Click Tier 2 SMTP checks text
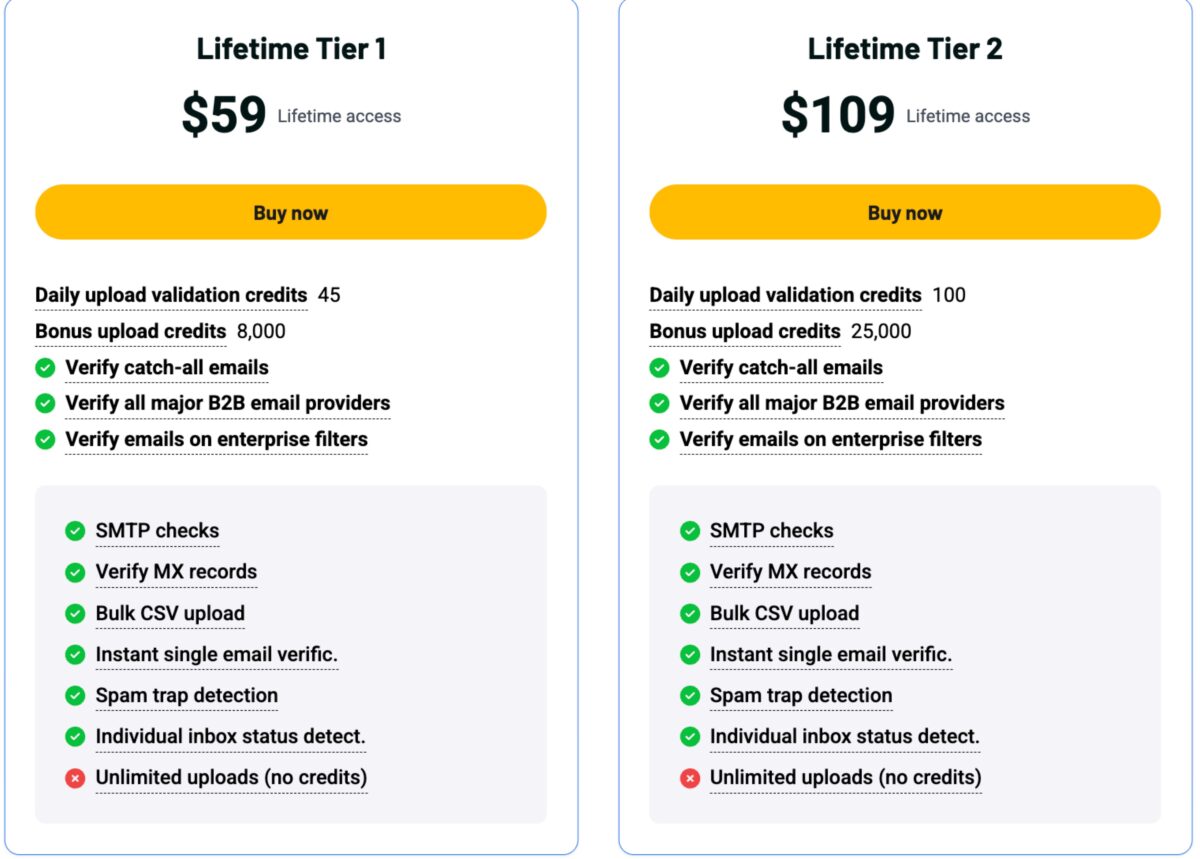Image resolution: width=1200 pixels, height=859 pixels. (x=772, y=531)
